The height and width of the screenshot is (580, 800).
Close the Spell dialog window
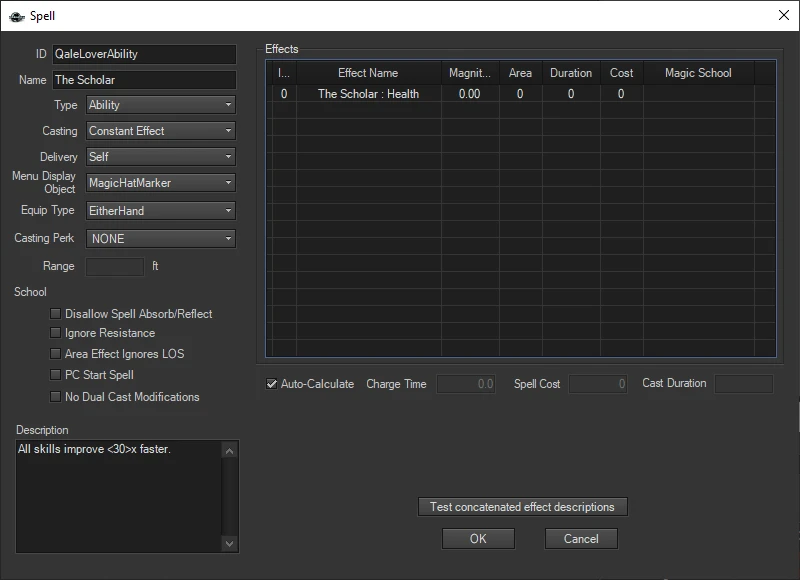784,15
